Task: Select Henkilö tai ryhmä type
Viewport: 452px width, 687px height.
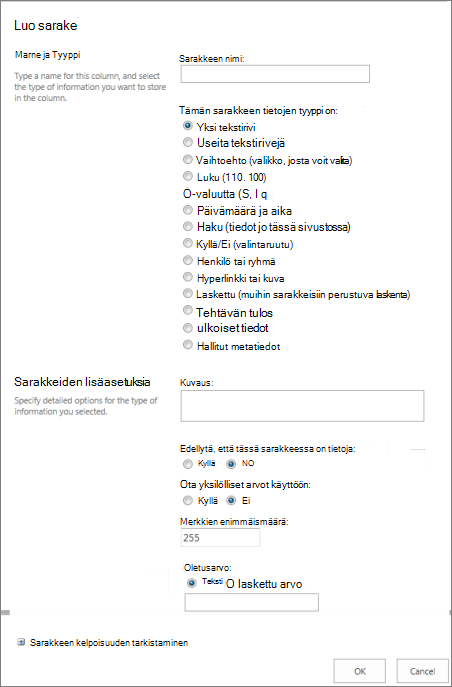Action: (x=187, y=260)
